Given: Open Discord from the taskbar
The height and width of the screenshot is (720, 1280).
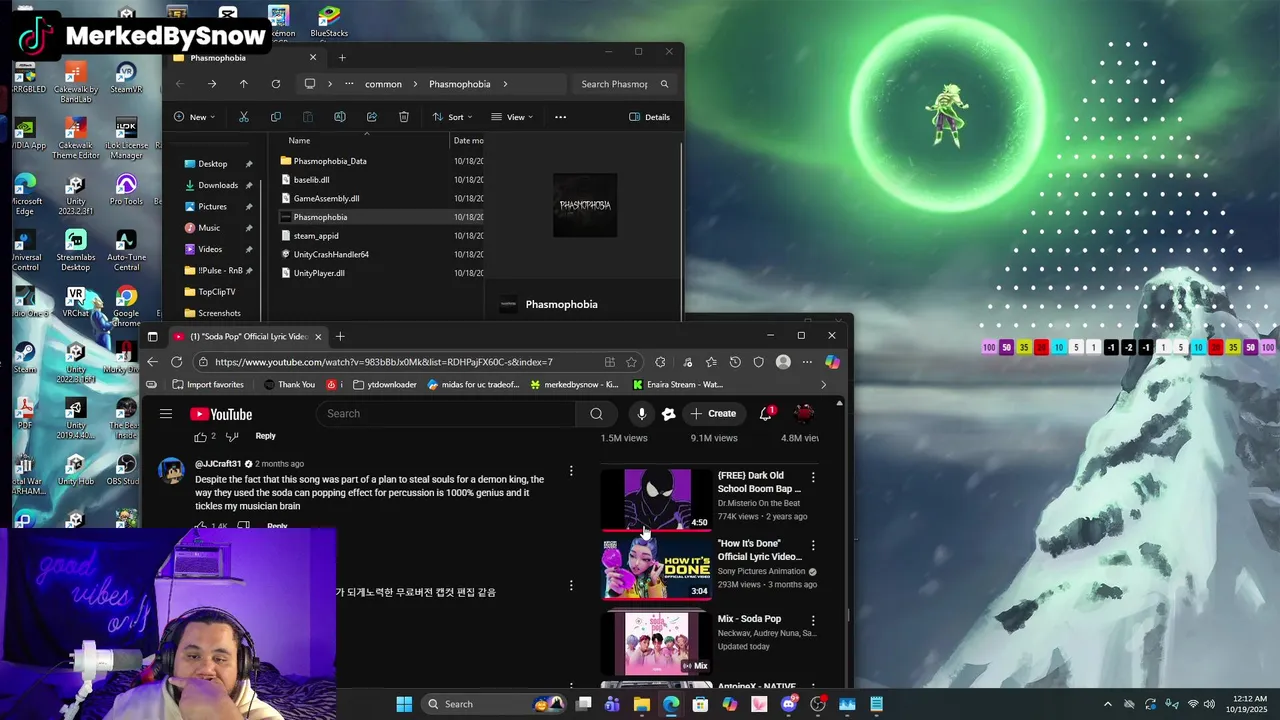Looking at the screenshot, I should 788,704.
